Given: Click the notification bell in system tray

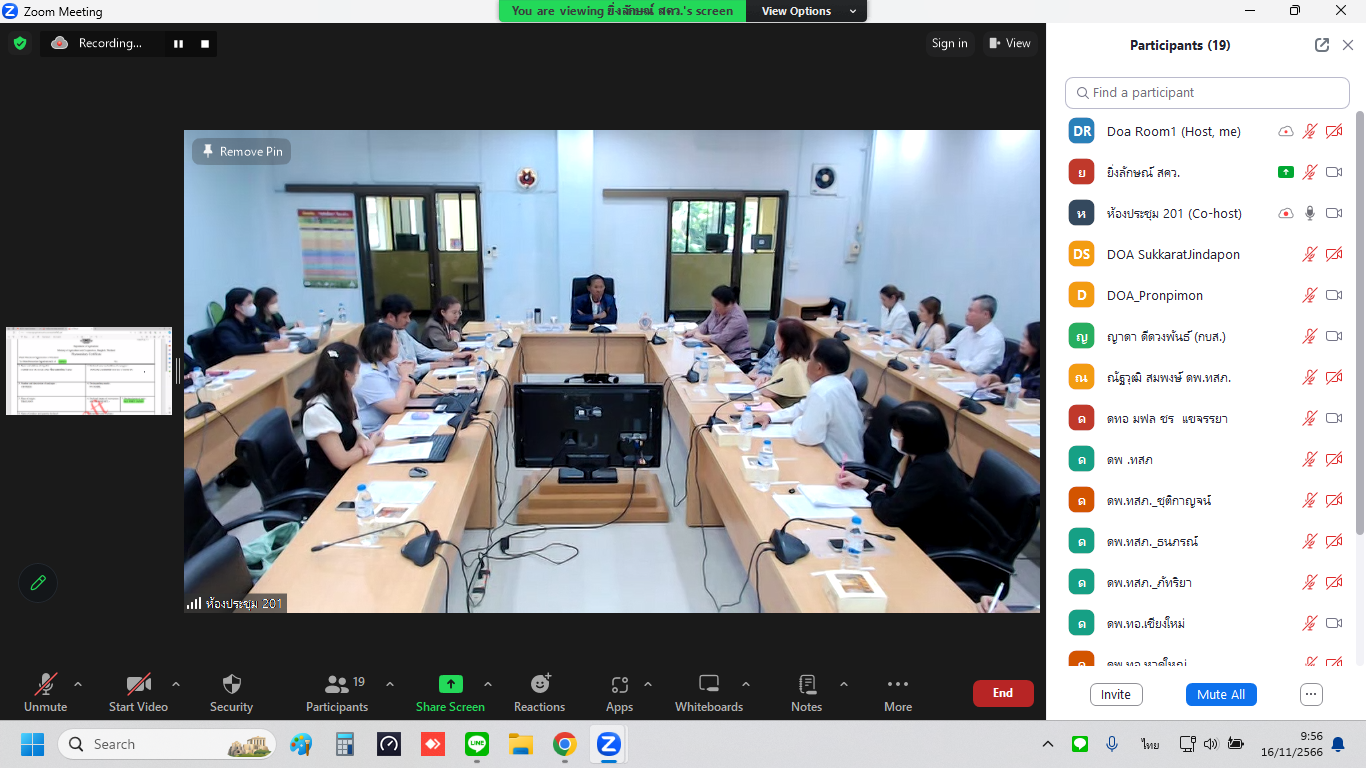Looking at the screenshot, I should (1338, 744).
